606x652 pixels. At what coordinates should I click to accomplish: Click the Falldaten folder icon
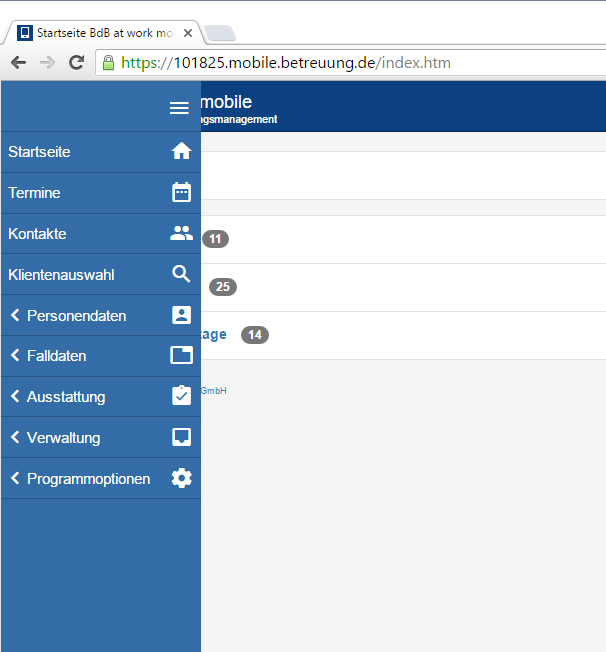[x=181, y=355]
